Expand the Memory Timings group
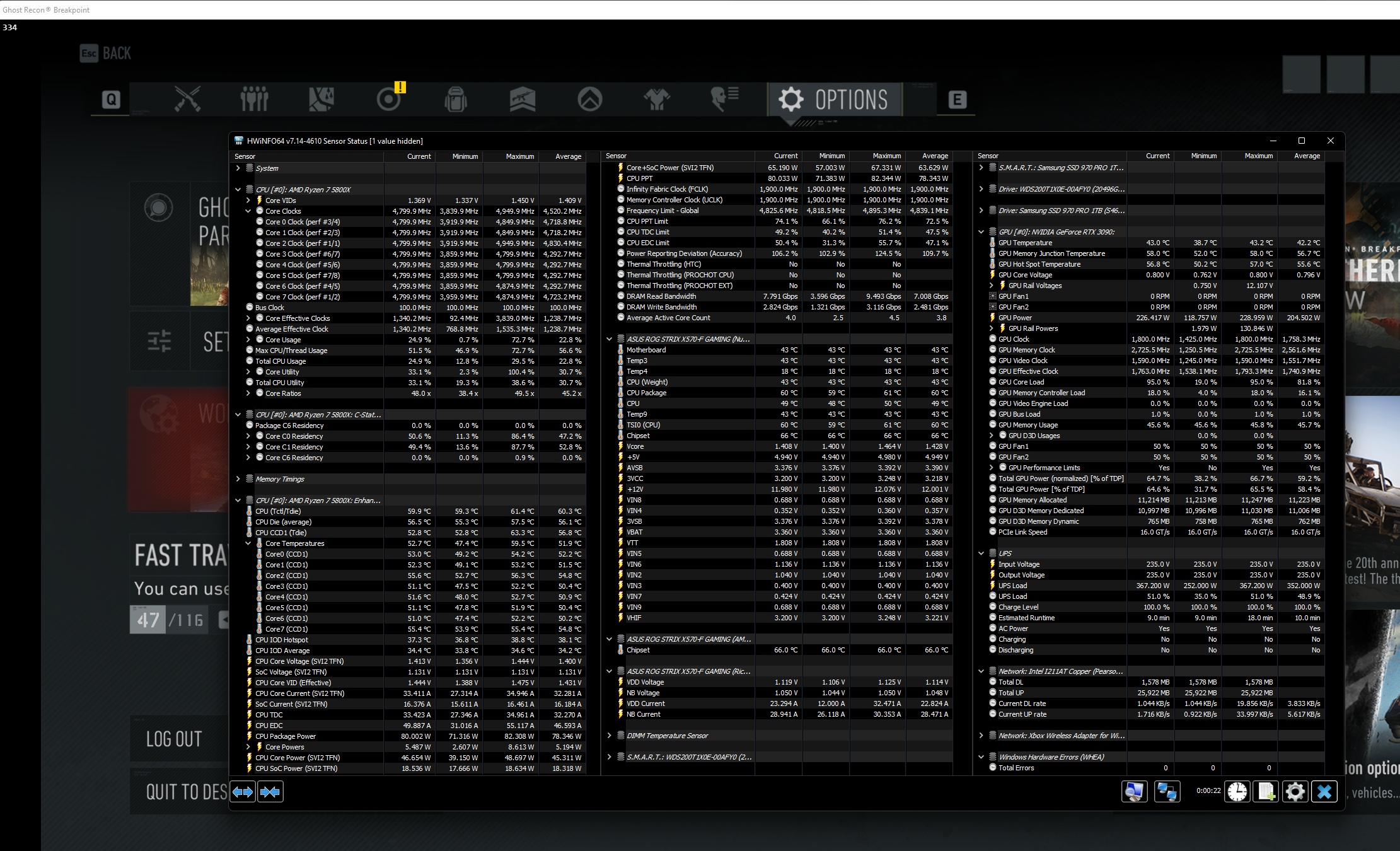 [x=238, y=479]
